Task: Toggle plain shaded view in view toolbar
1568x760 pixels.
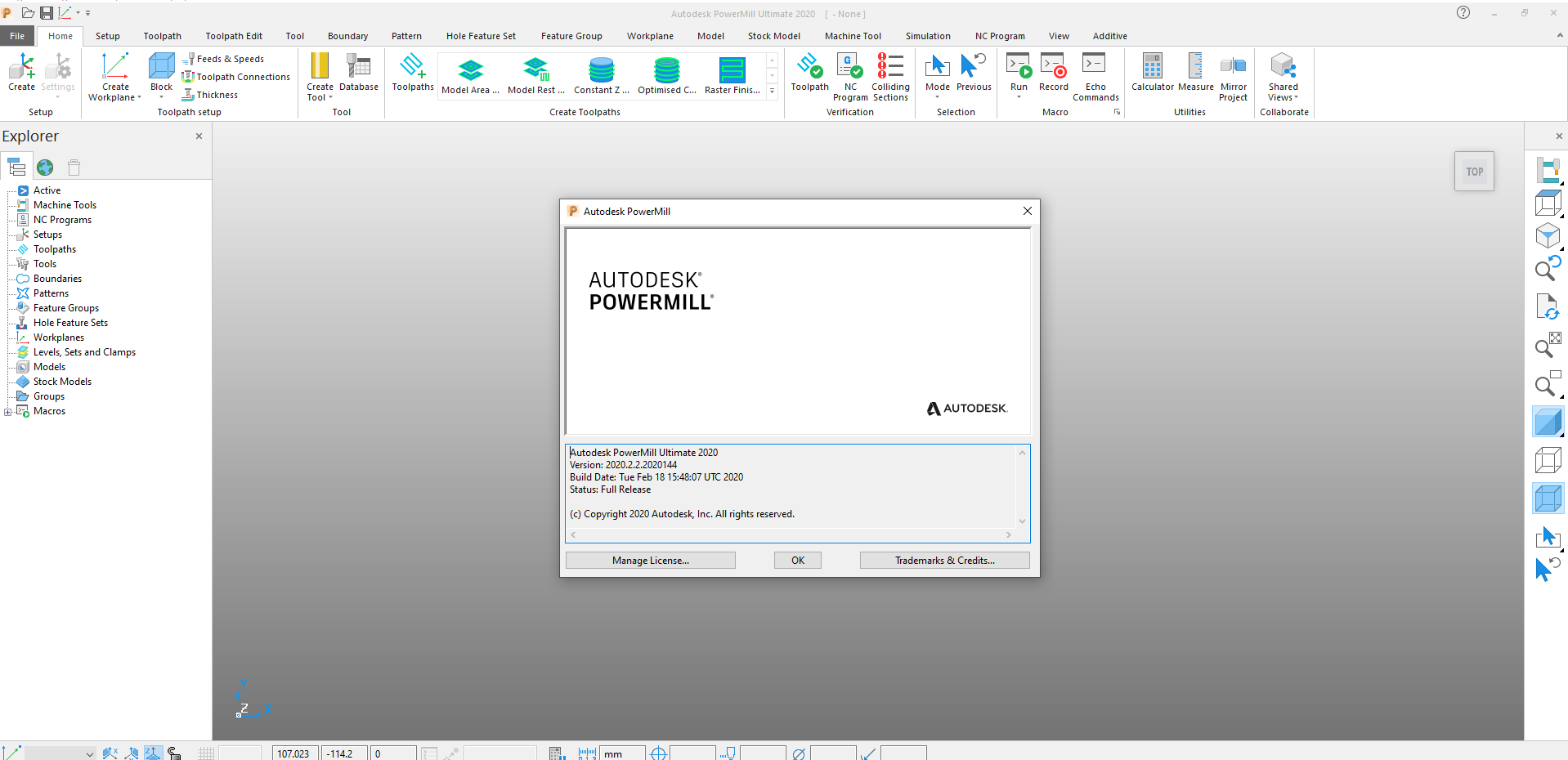Action: [x=1548, y=422]
